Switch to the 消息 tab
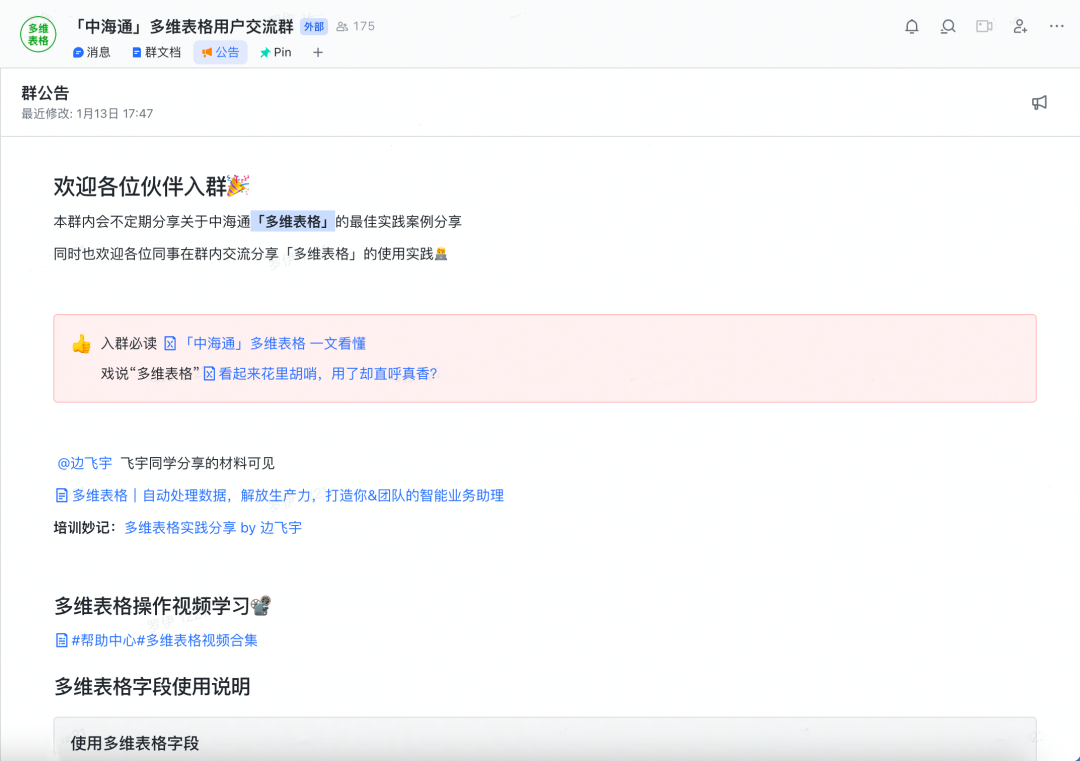Image resolution: width=1080 pixels, height=761 pixels. [92, 52]
